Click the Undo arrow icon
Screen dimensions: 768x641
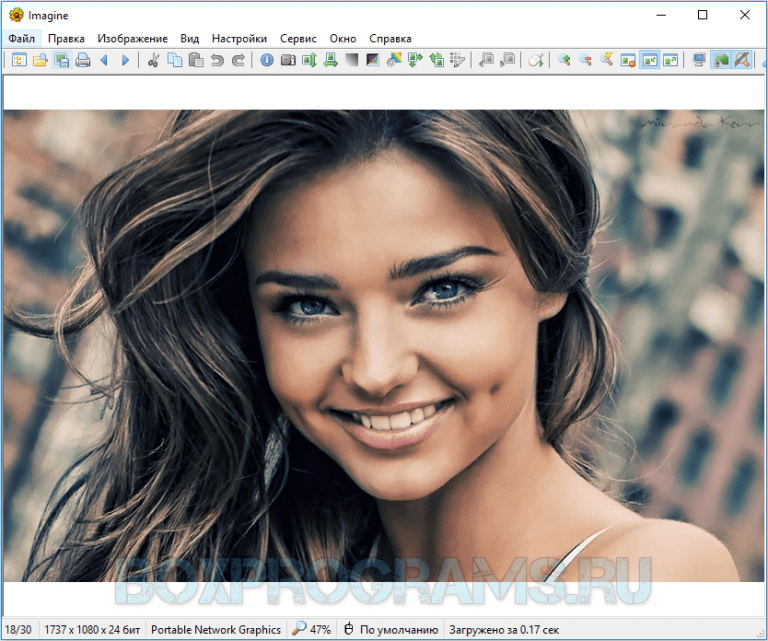[217, 61]
